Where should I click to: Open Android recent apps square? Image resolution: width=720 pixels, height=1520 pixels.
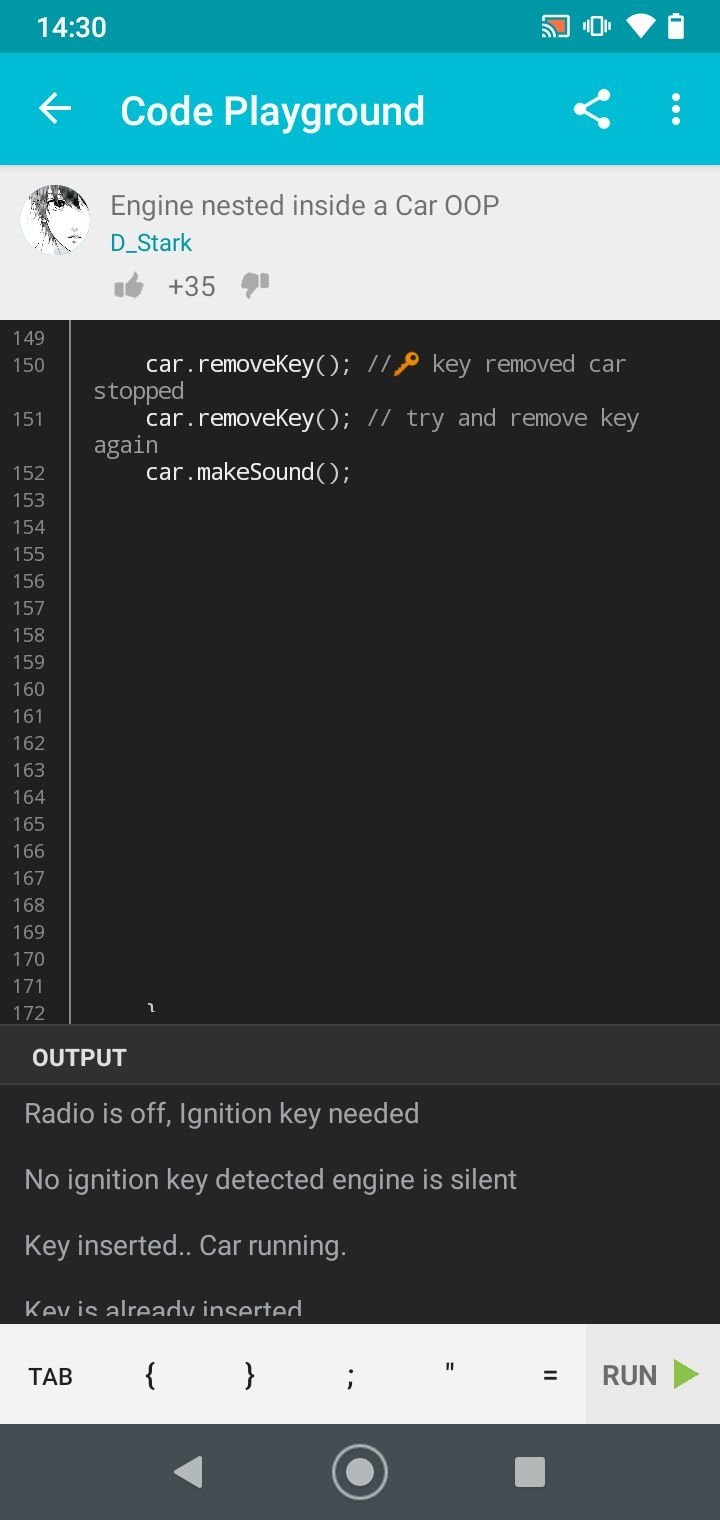click(529, 1471)
